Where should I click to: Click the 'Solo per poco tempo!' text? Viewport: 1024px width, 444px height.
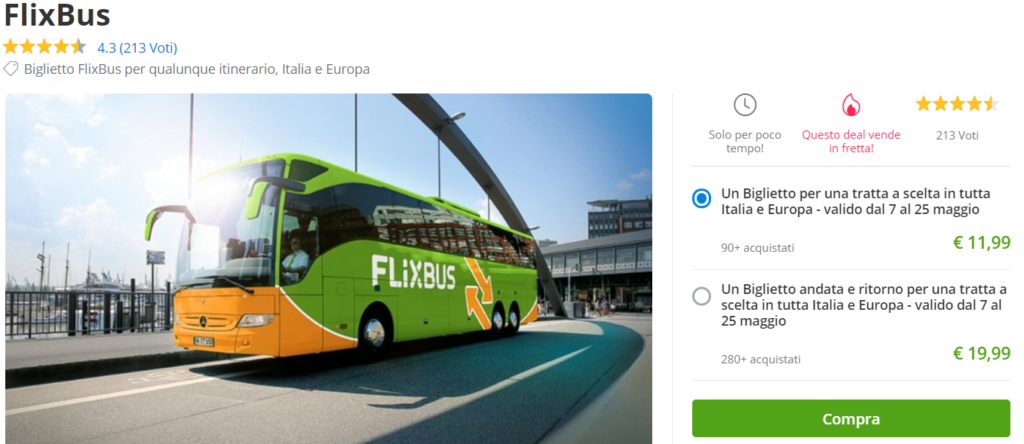tap(744, 141)
